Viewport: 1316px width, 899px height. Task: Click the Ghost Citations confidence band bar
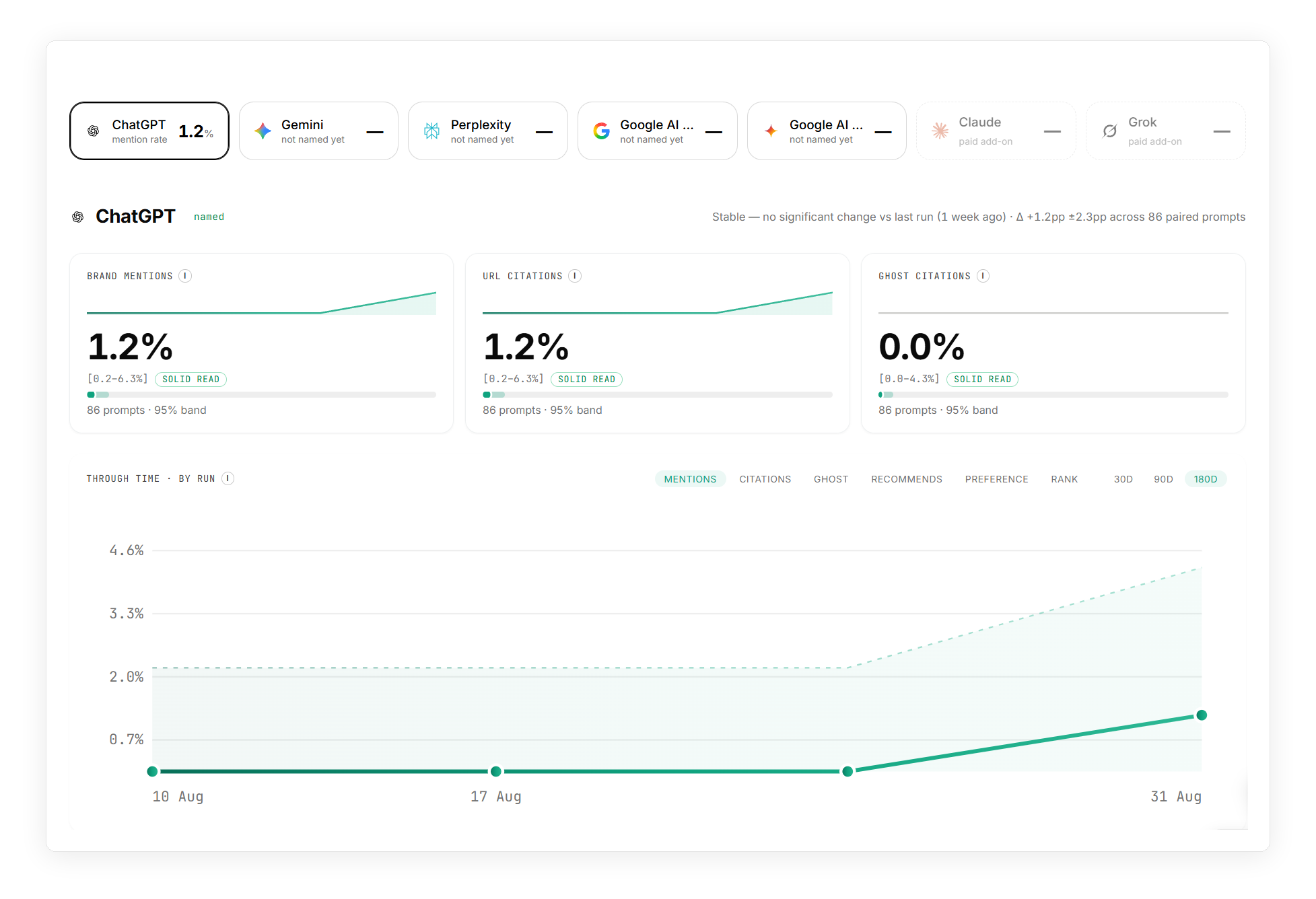point(1053,394)
